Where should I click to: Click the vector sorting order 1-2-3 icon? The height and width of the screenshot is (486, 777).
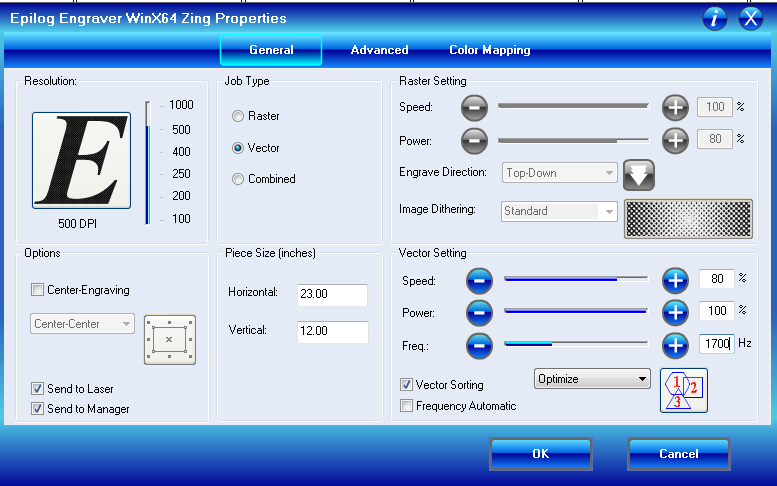coord(684,390)
